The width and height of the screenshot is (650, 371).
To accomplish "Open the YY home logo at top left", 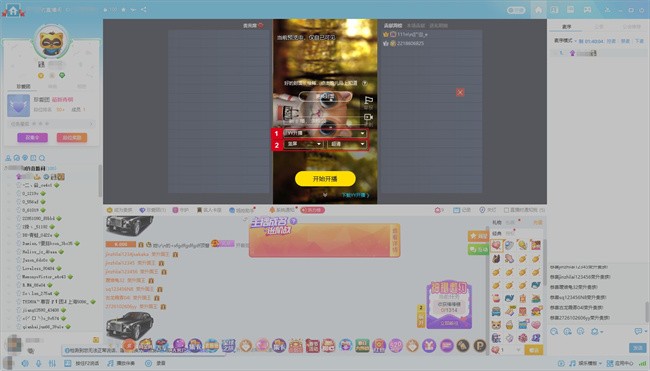I will point(13,10).
